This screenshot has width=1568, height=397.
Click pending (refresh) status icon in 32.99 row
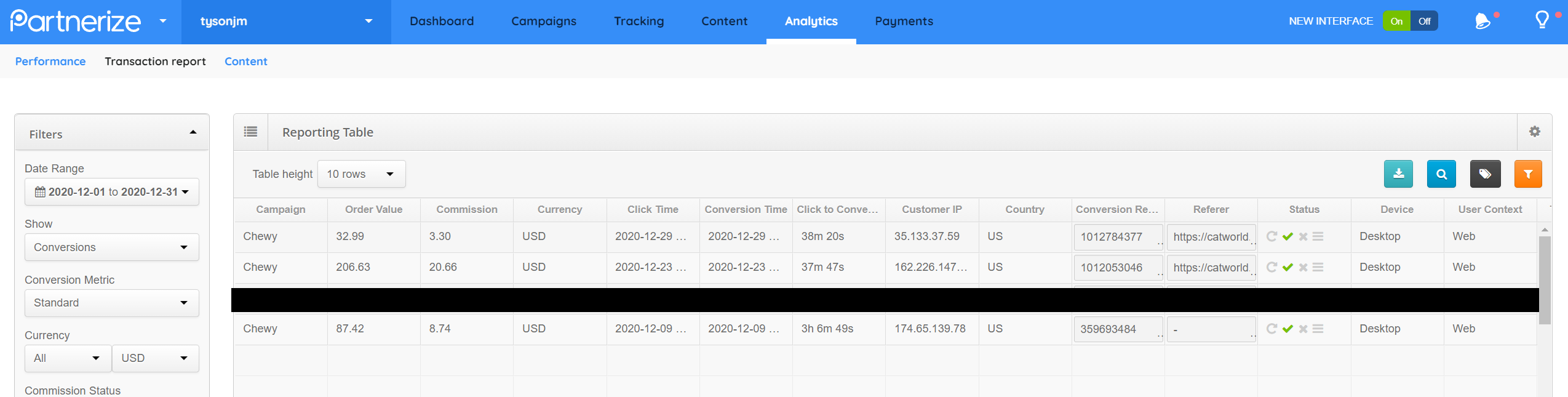(x=1272, y=236)
